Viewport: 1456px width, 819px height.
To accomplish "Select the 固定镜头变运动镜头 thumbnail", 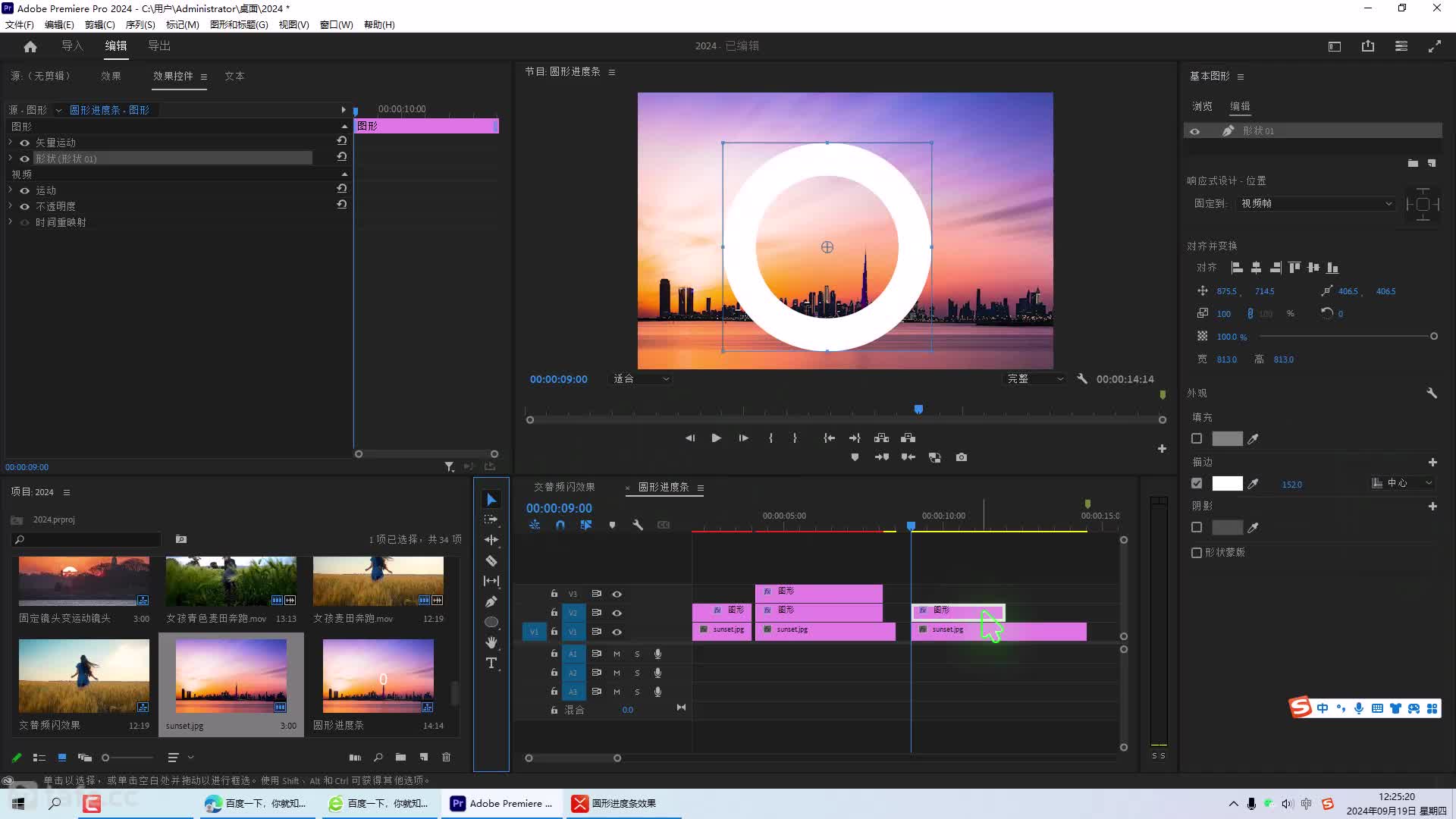I will point(83,582).
